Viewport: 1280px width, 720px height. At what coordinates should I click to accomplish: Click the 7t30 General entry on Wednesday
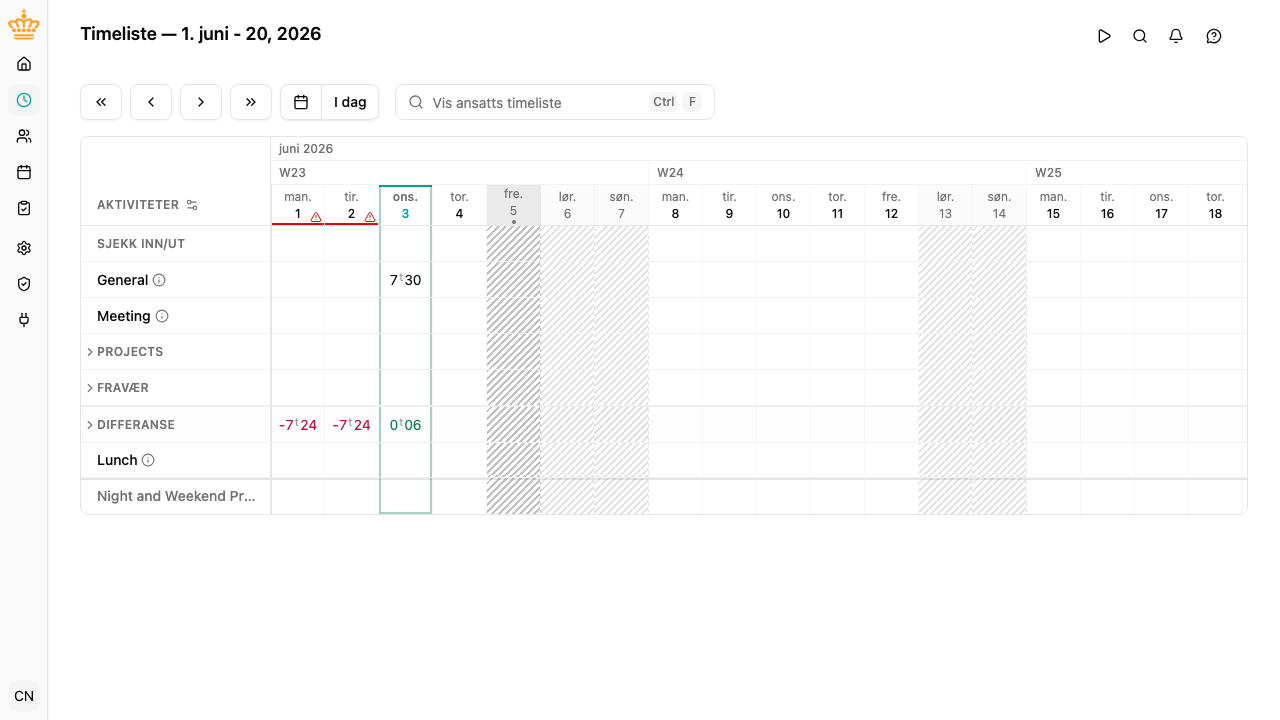[x=405, y=280]
